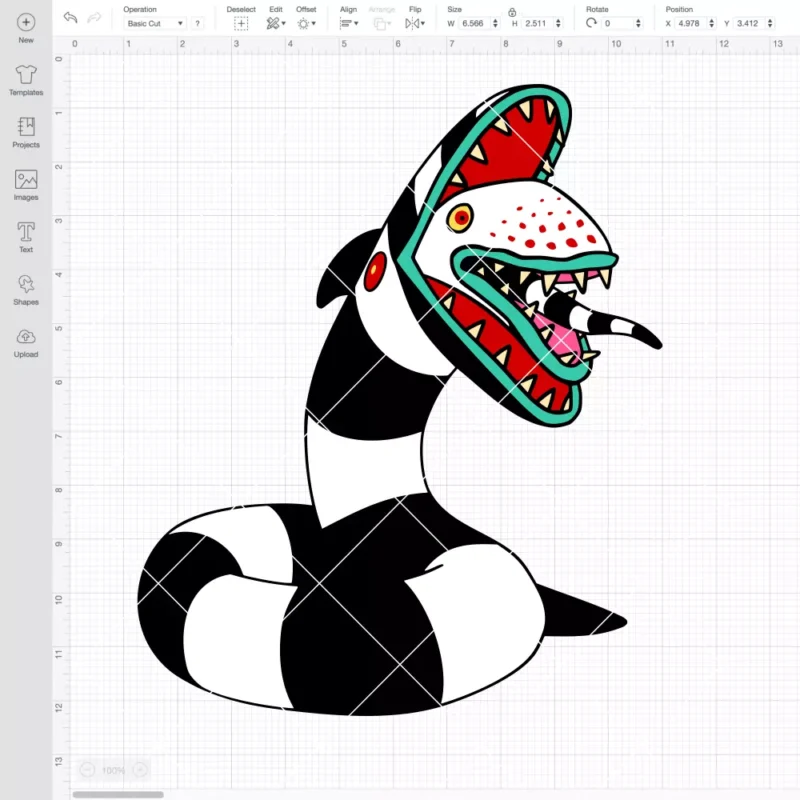The height and width of the screenshot is (800, 800).
Task: Click the operation help question mark
Action: pyautogui.click(x=197, y=23)
